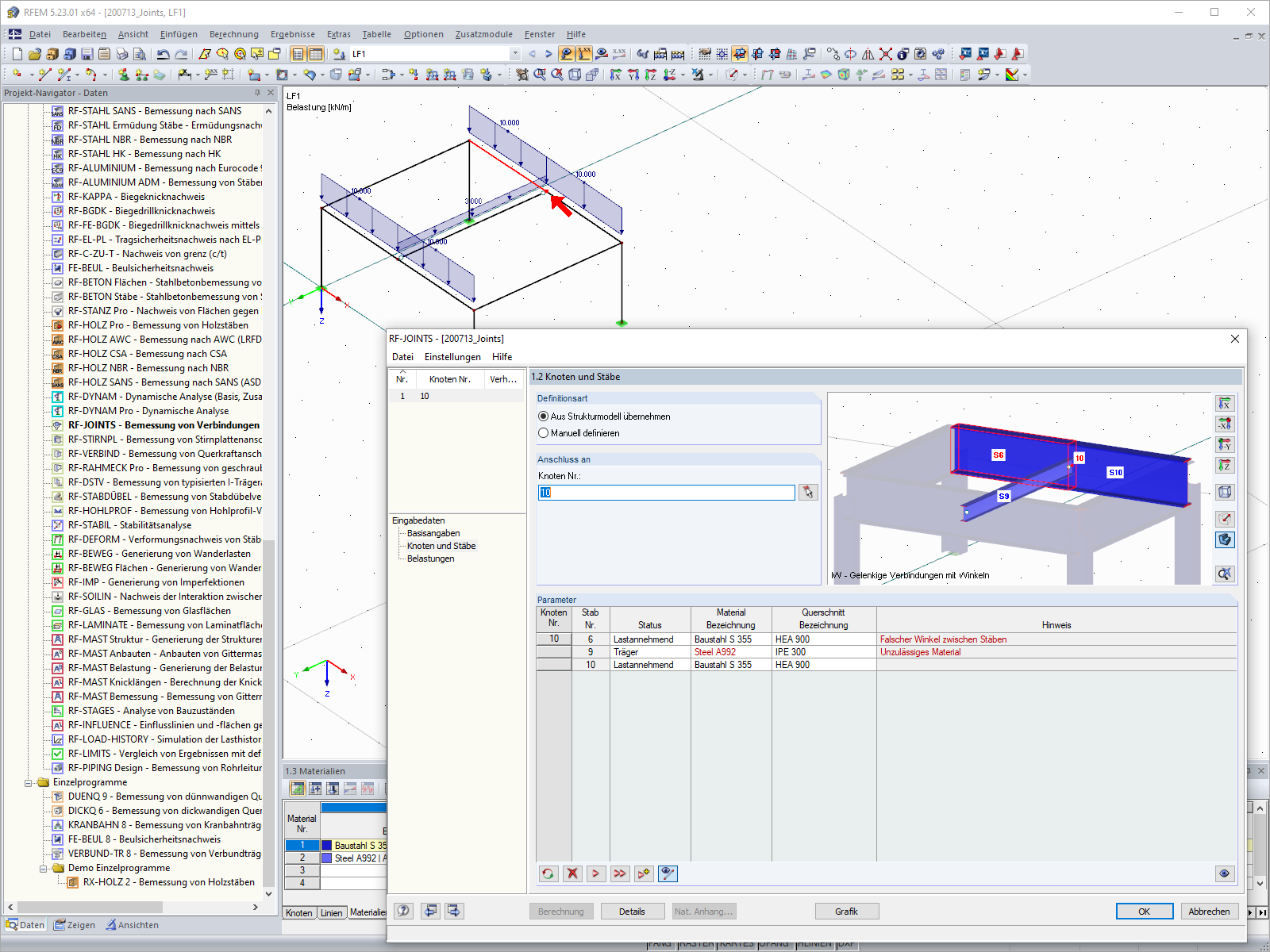Select 'Aus Strukturmodell übernehmen' radio button
The width and height of the screenshot is (1270, 952).
click(543, 416)
